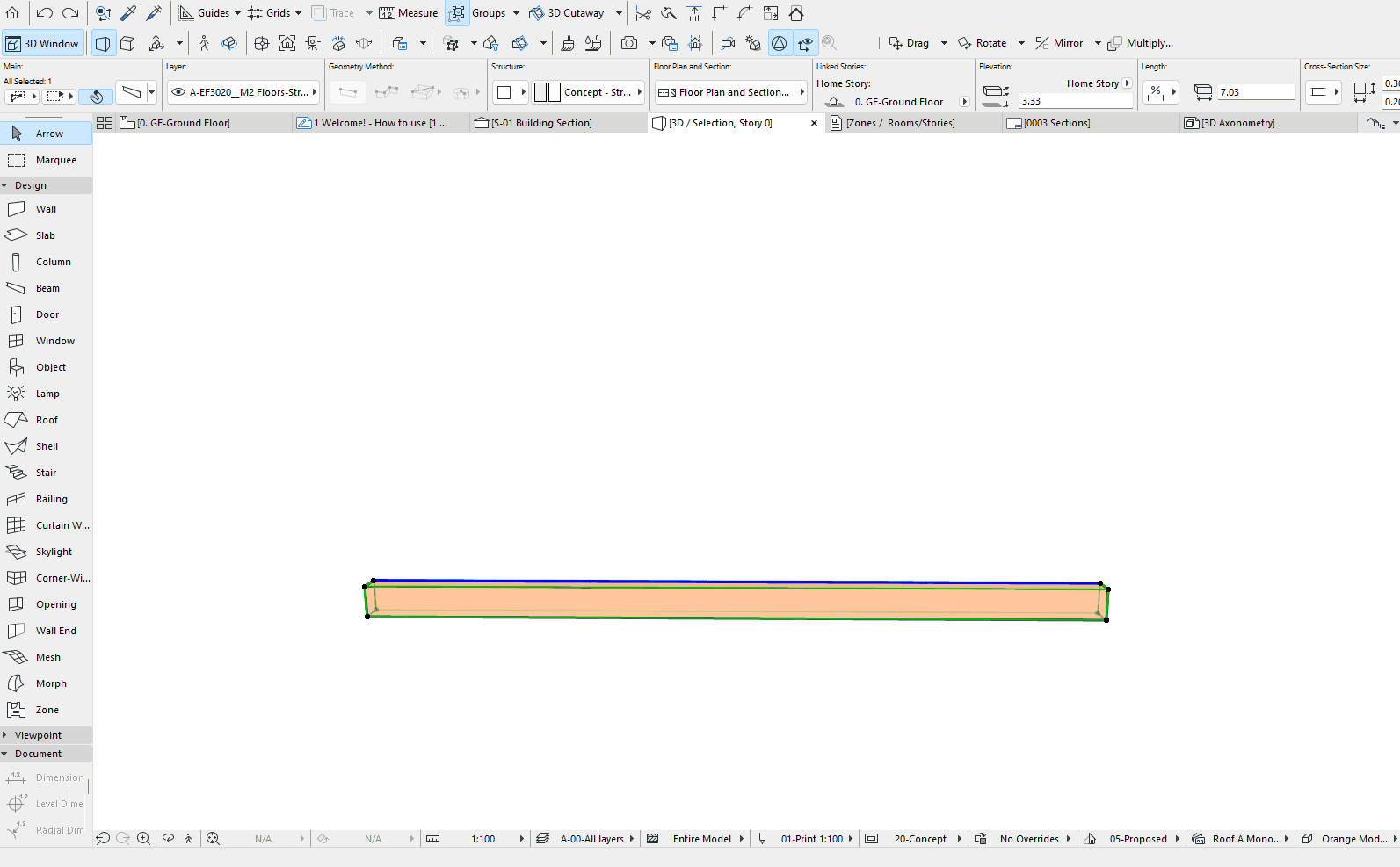The image size is (1400, 867).
Task: Select the Slab tool
Action: coord(46,235)
